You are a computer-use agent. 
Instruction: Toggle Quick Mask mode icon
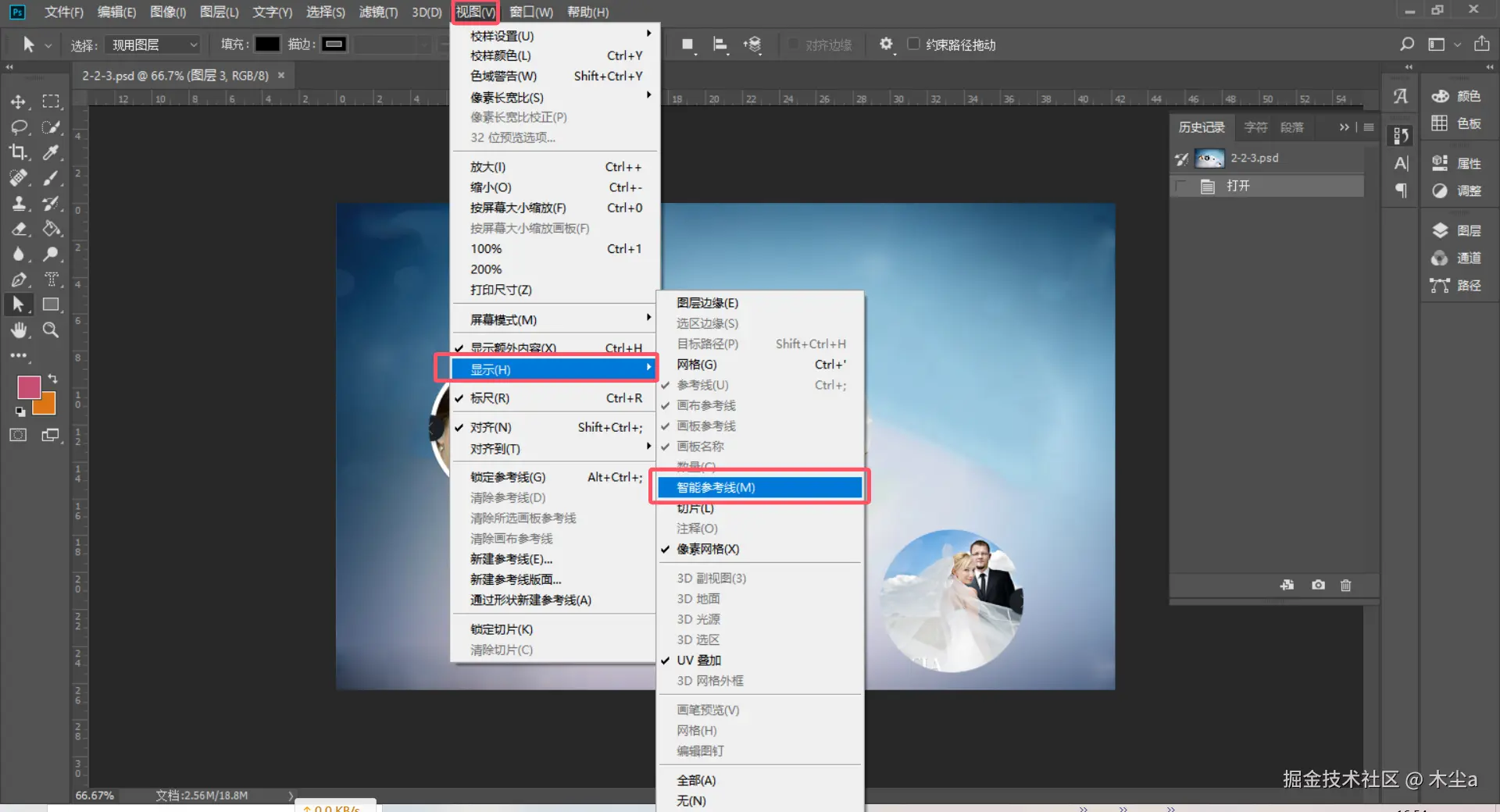click(x=18, y=435)
